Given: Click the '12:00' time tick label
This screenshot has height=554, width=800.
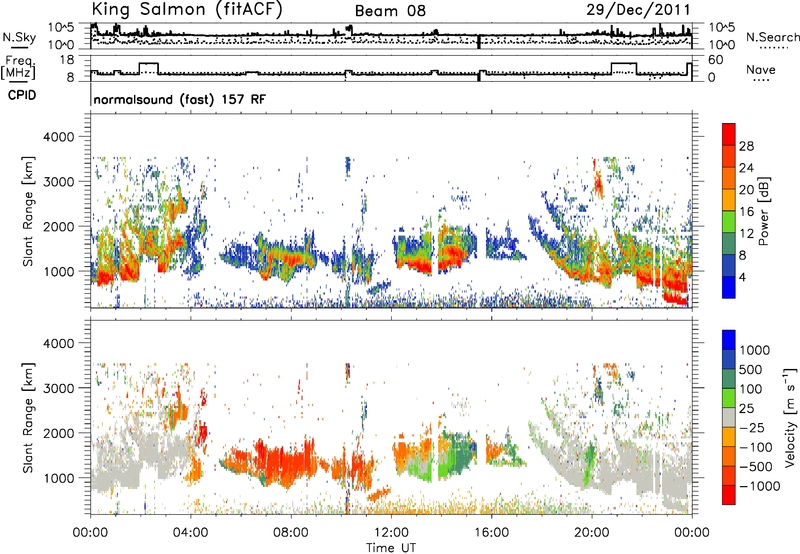Looking at the screenshot, I should [x=391, y=533].
